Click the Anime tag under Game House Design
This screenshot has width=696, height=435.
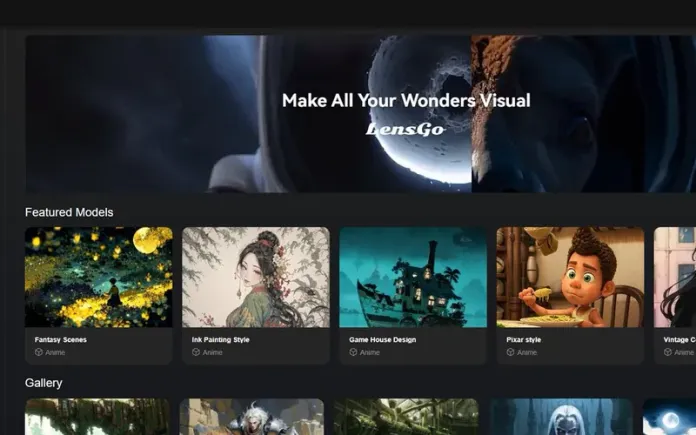(369, 352)
